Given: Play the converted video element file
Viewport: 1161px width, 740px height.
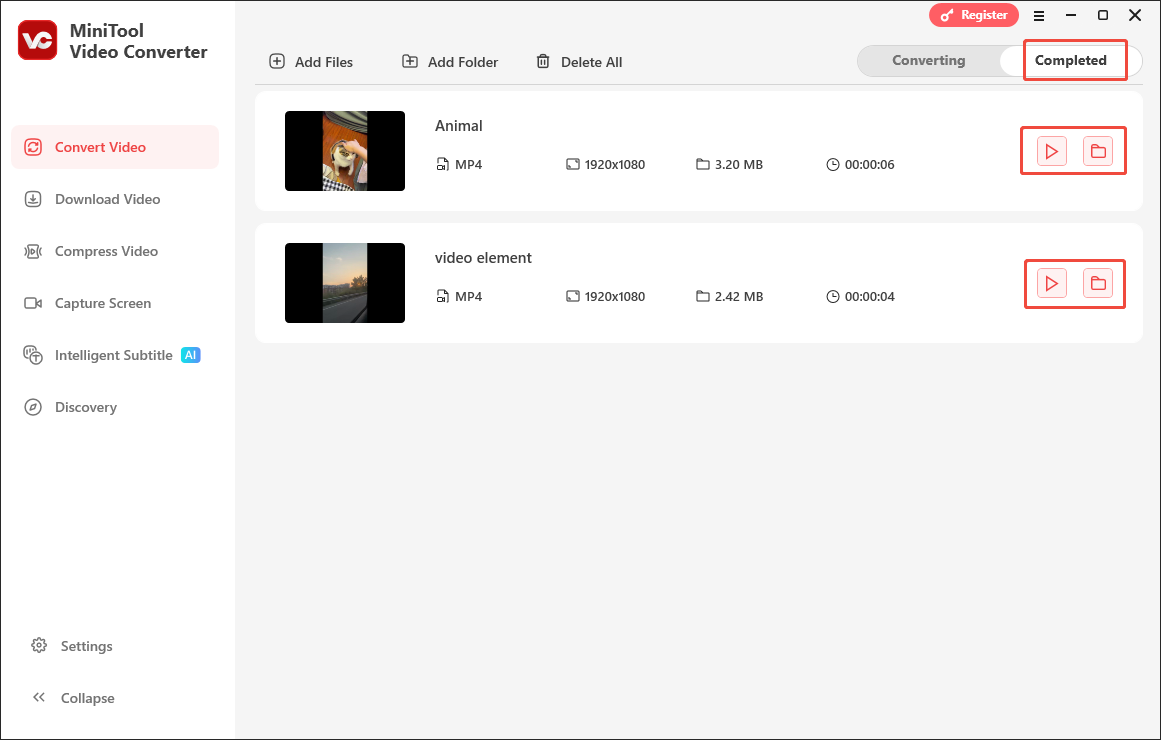Looking at the screenshot, I should [1050, 282].
